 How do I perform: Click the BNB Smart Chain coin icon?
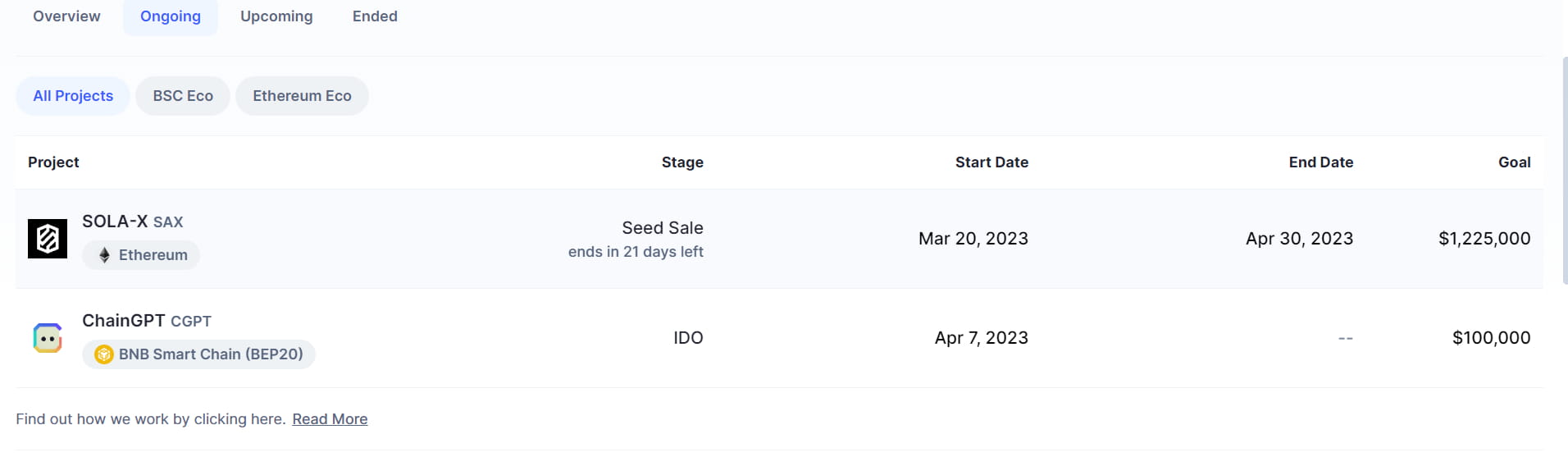tap(104, 354)
